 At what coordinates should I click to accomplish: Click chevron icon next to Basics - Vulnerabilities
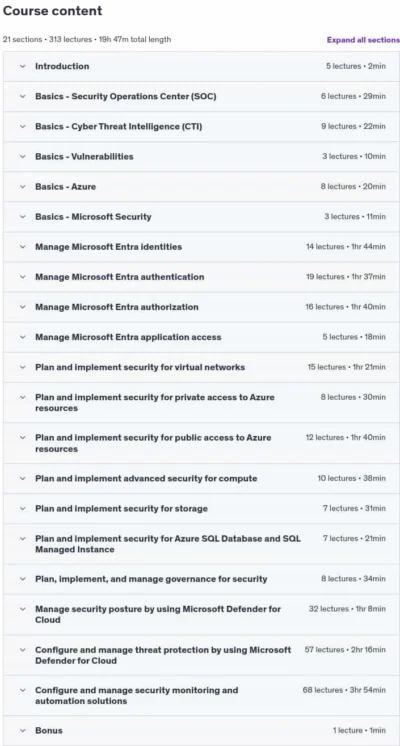point(22,157)
